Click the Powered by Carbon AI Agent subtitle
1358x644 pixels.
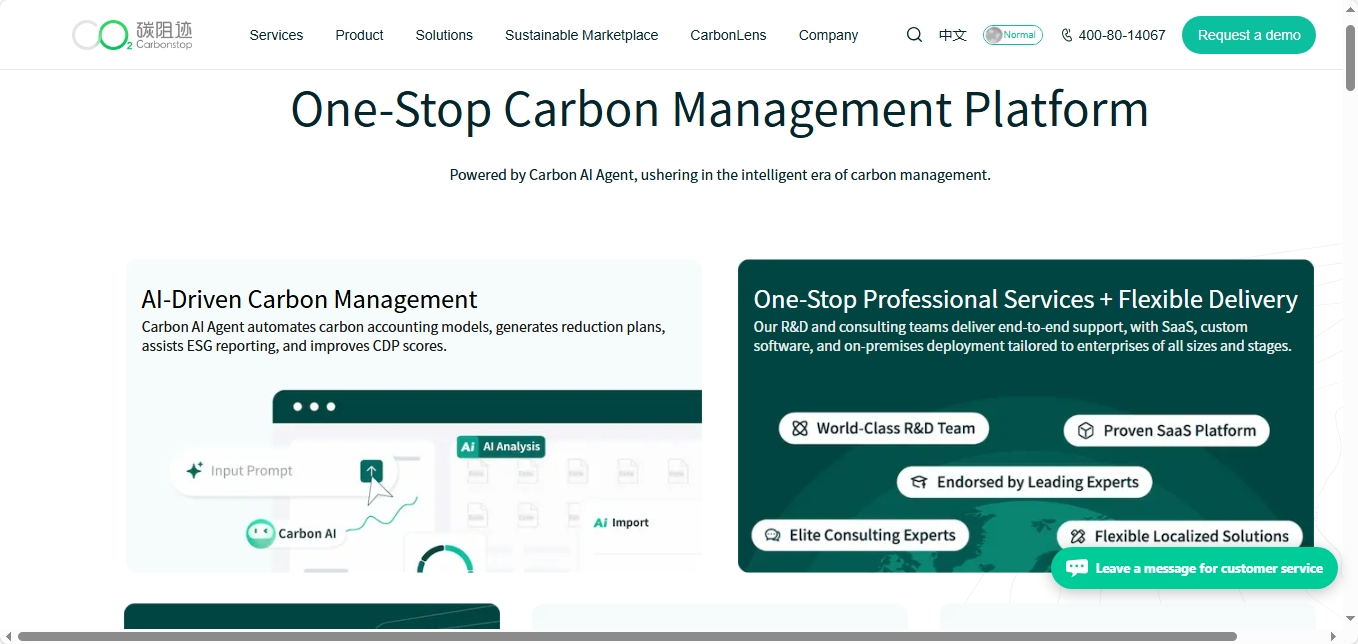pos(720,174)
